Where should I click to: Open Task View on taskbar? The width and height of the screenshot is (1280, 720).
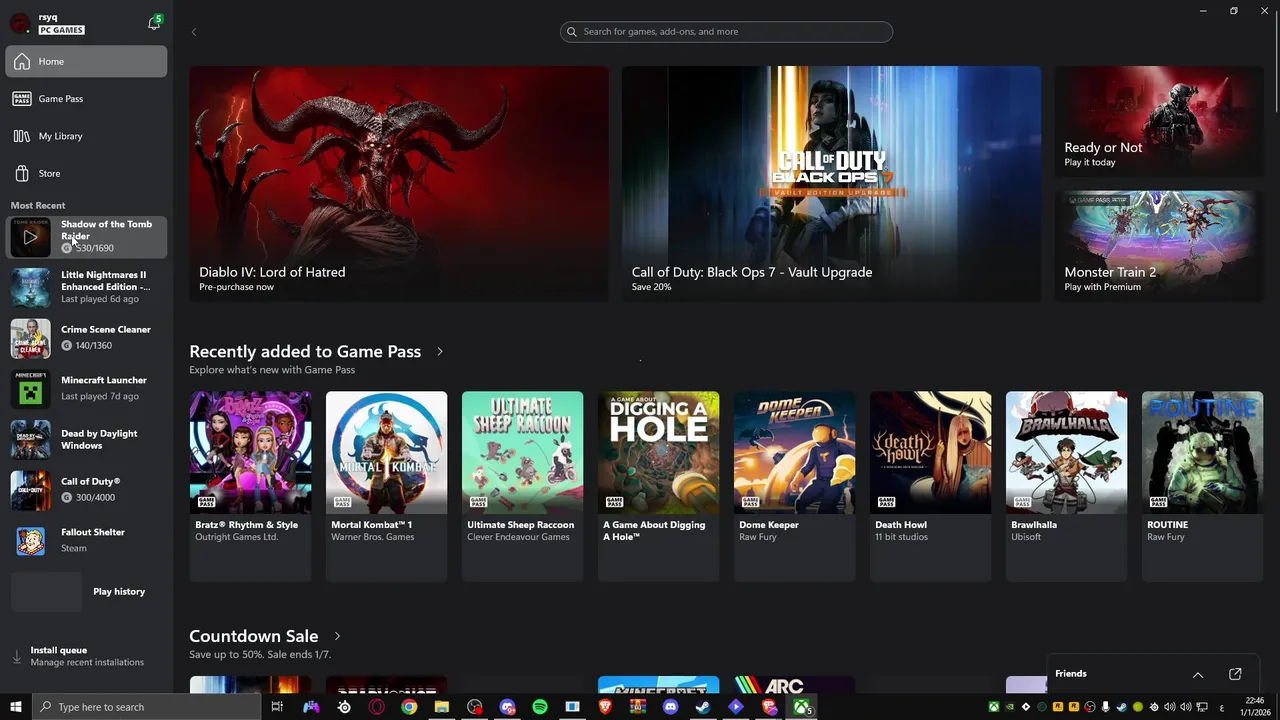277,707
